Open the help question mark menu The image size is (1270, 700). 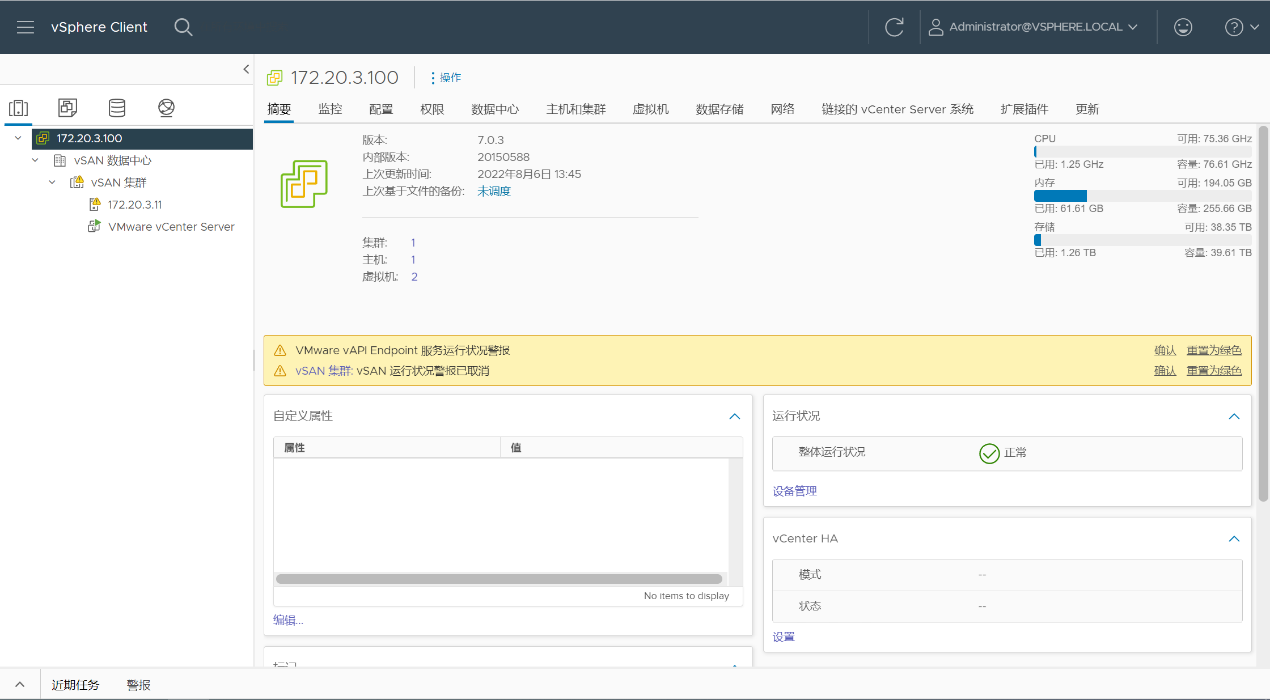point(1242,28)
